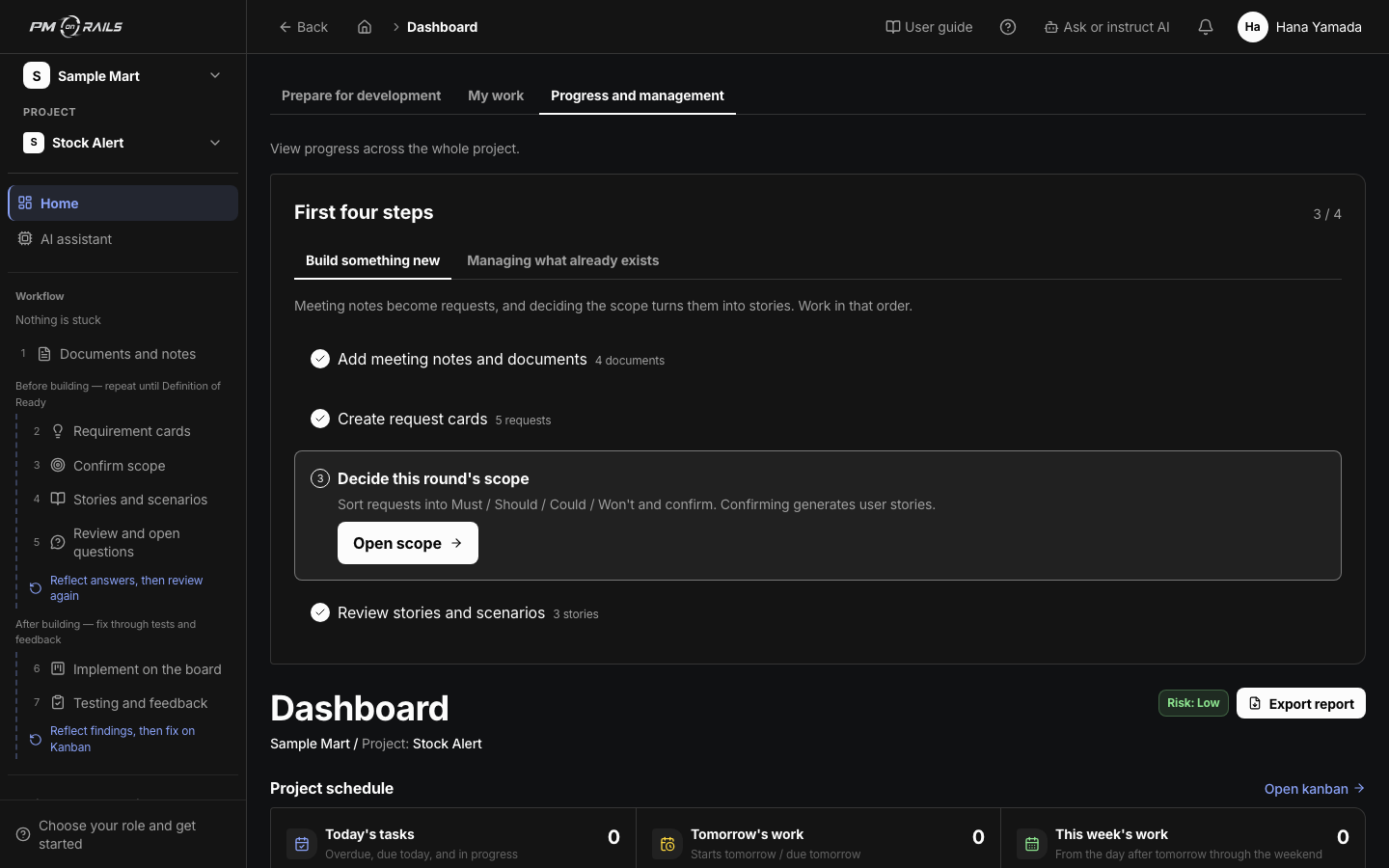The image size is (1389, 868).
Task: Click checkmark for Create request cards
Action: pos(320,419)
